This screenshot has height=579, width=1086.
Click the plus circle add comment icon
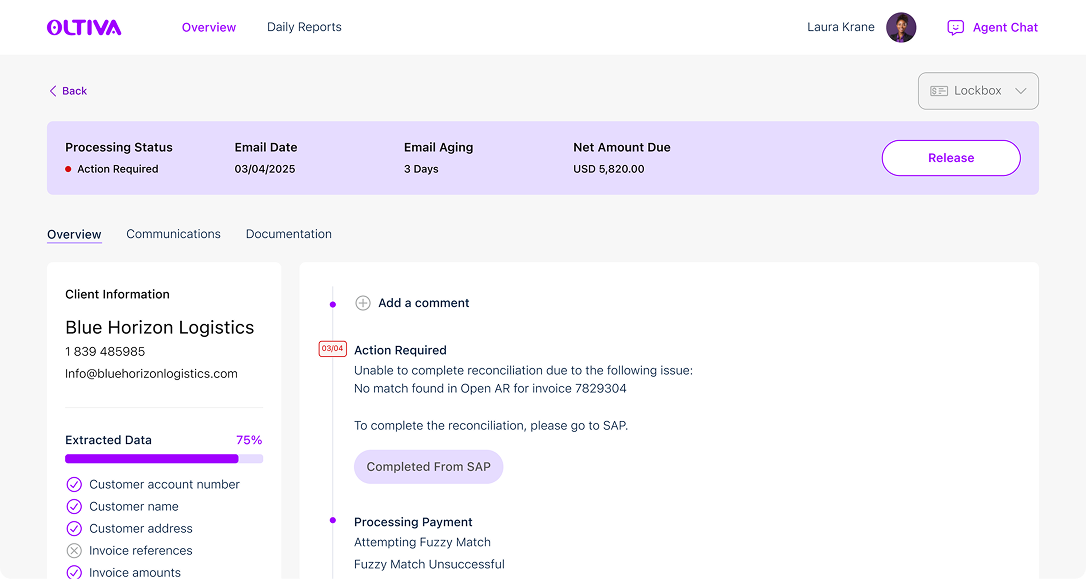[363, 303]
